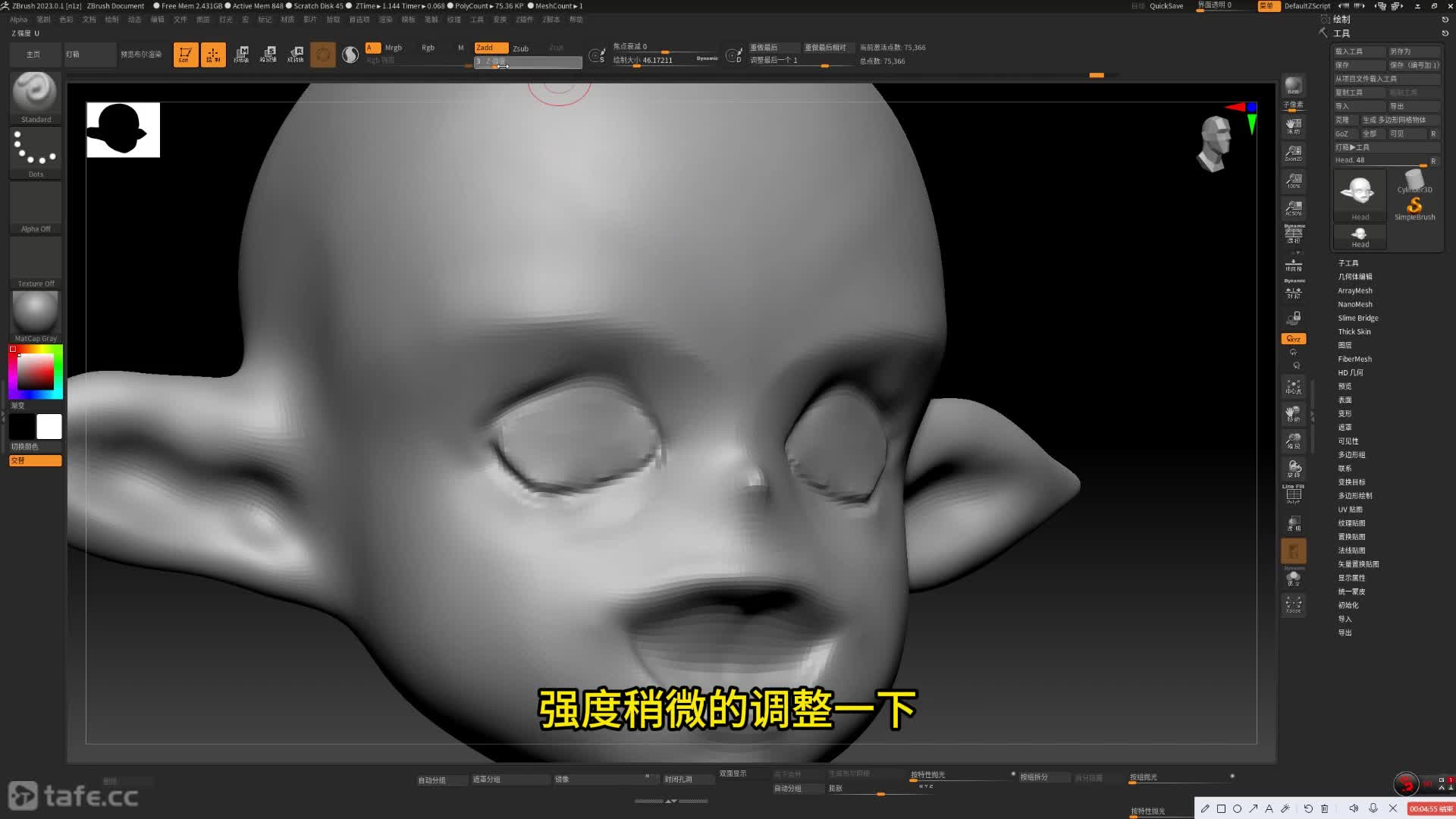Screen dimensions: 1456x819
Task: Open the Tool (工具) menu in menu bar
Action: click(x=476, y=20)
